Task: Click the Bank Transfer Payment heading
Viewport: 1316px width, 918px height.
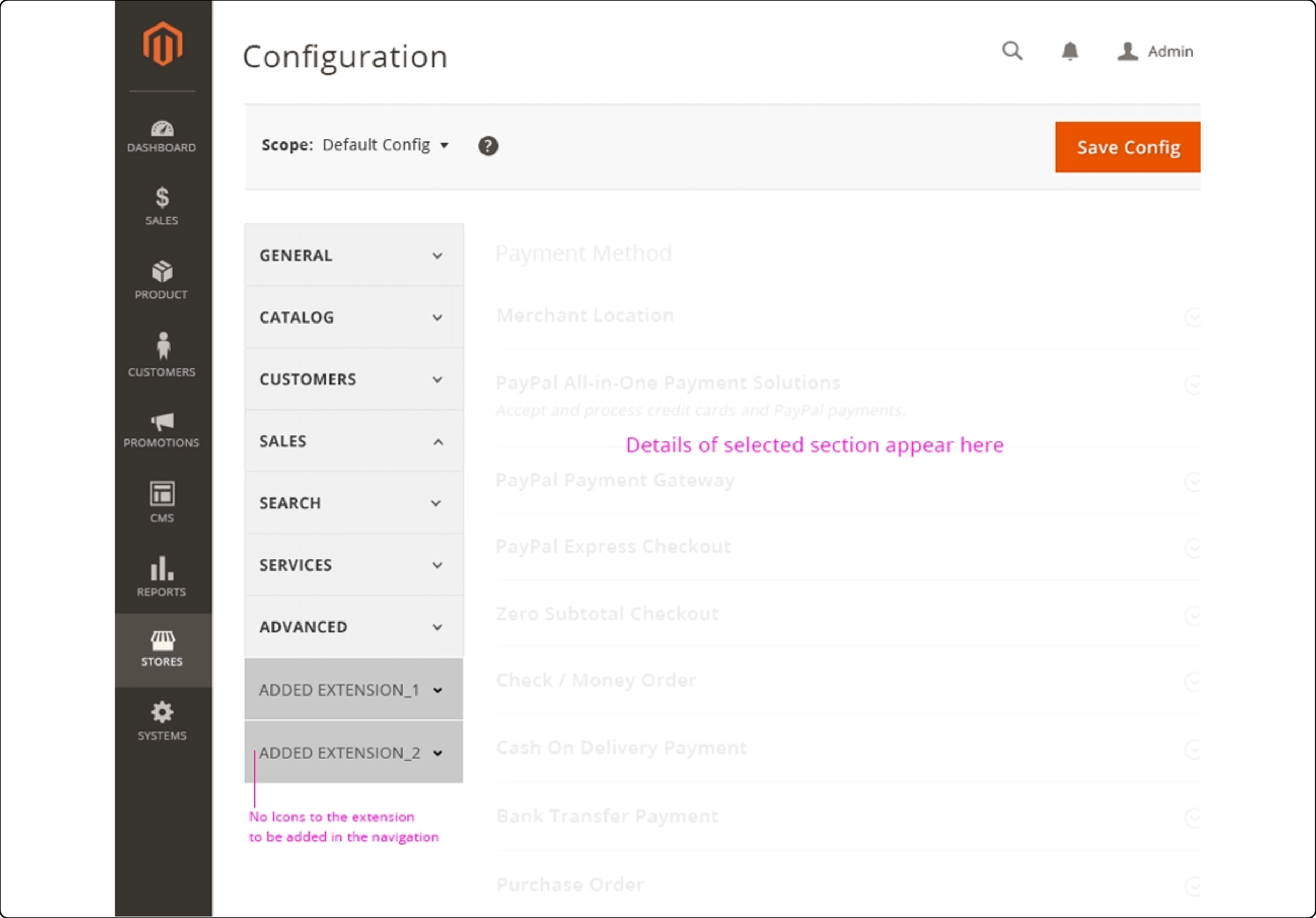Action: click(x=607, y=816)
